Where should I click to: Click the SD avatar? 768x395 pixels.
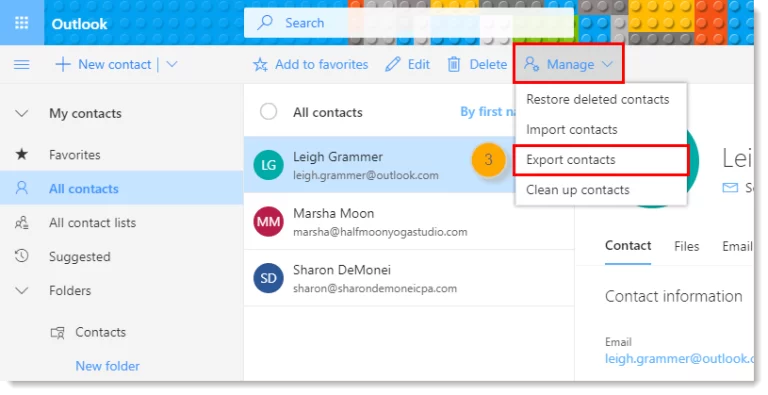[268, 278]
